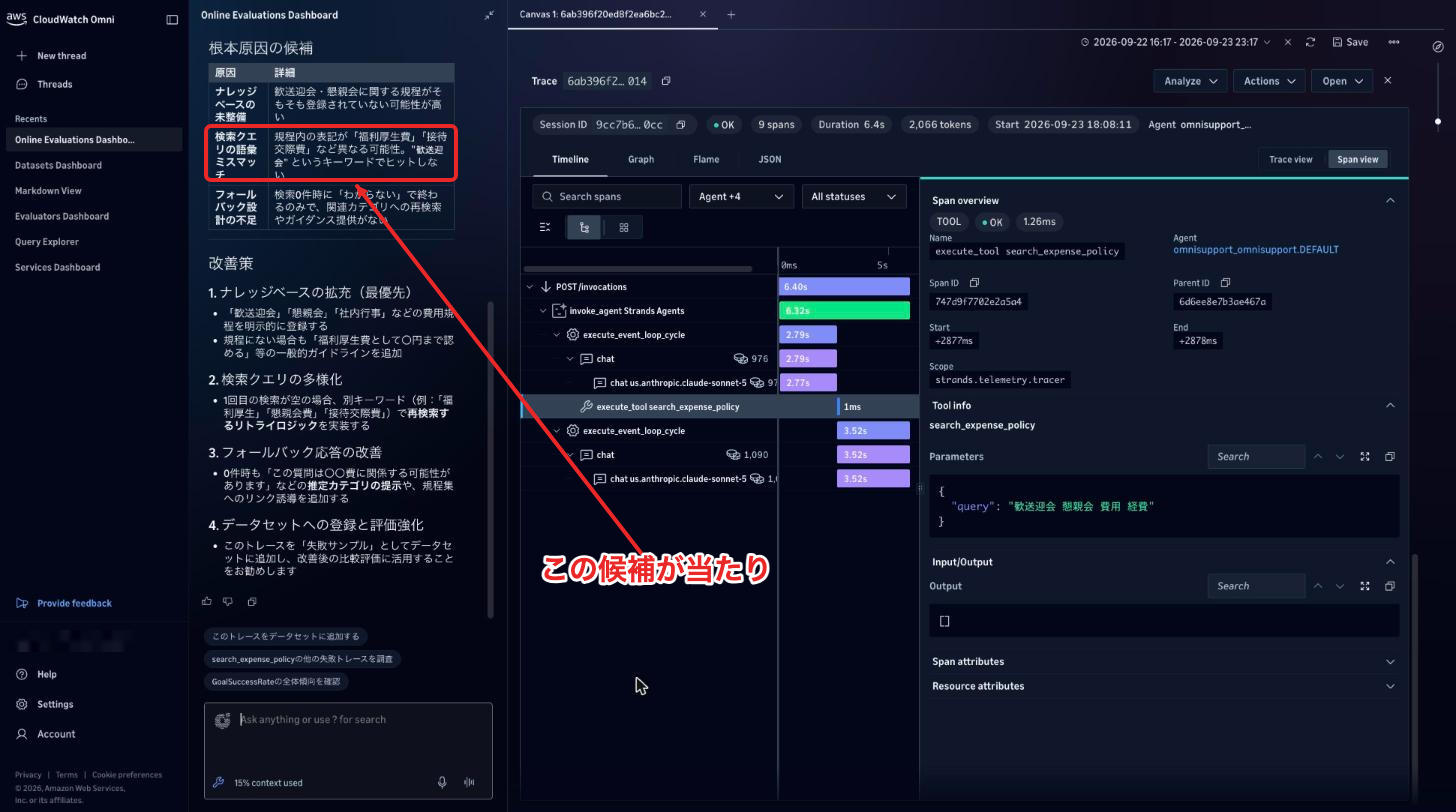Collapse the Tool info section
1456x812 pixels.
tap(1390, 405)
